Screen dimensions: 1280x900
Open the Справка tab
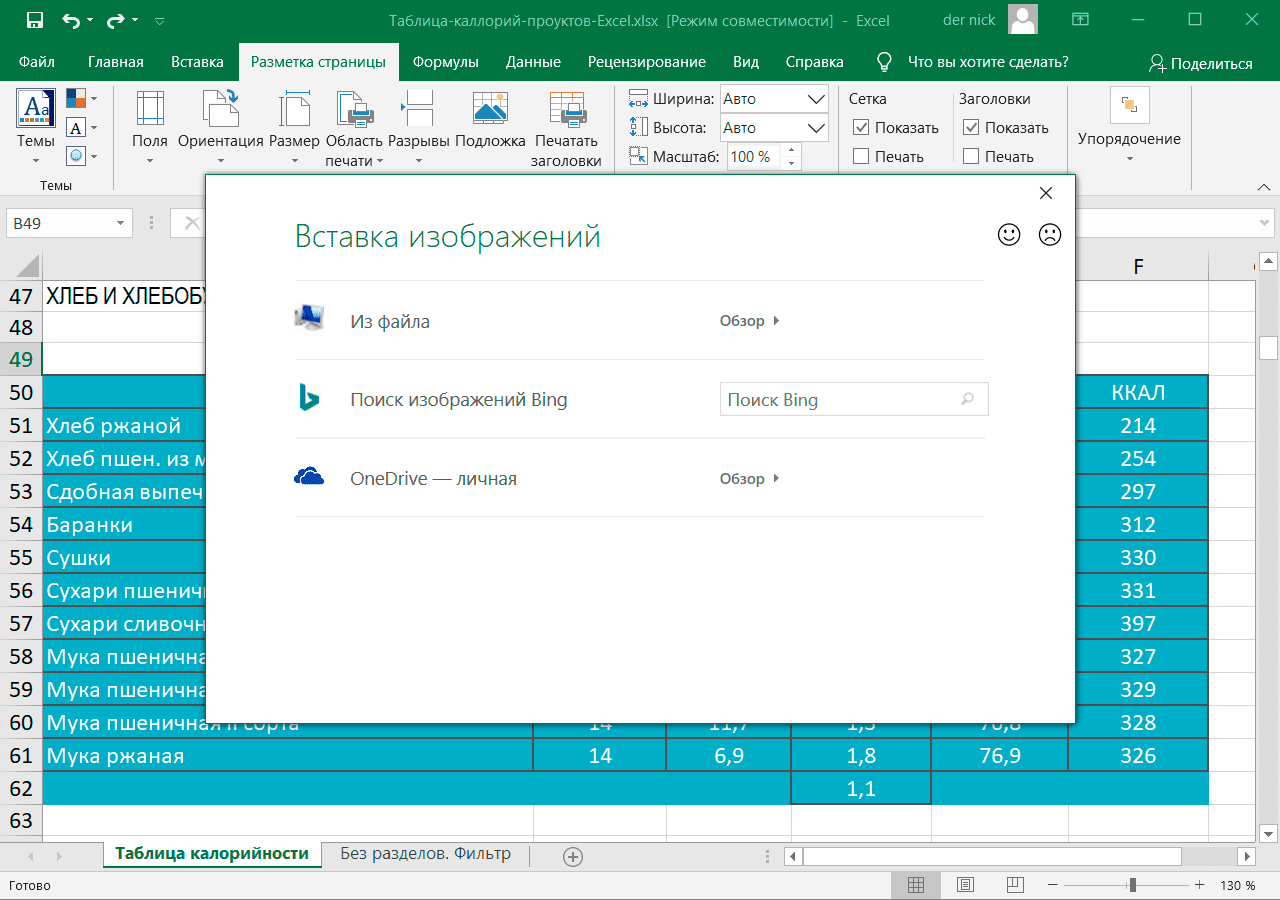click(x=815, y=62)
